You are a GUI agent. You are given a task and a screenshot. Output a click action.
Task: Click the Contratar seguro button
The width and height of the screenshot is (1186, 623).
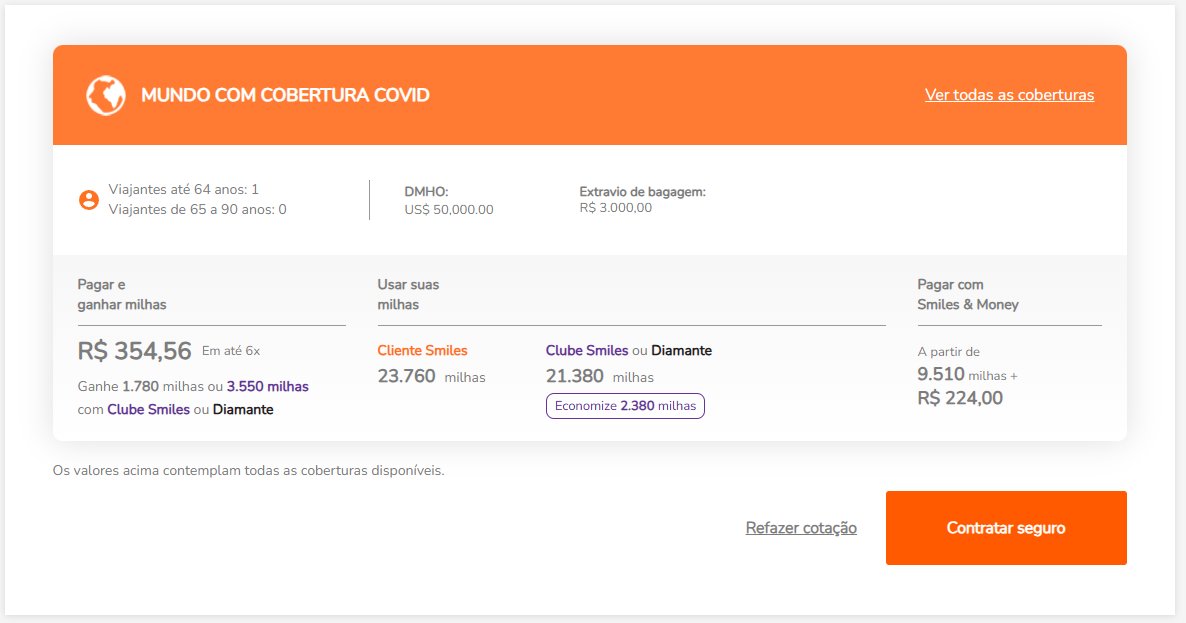point(1006,528)
